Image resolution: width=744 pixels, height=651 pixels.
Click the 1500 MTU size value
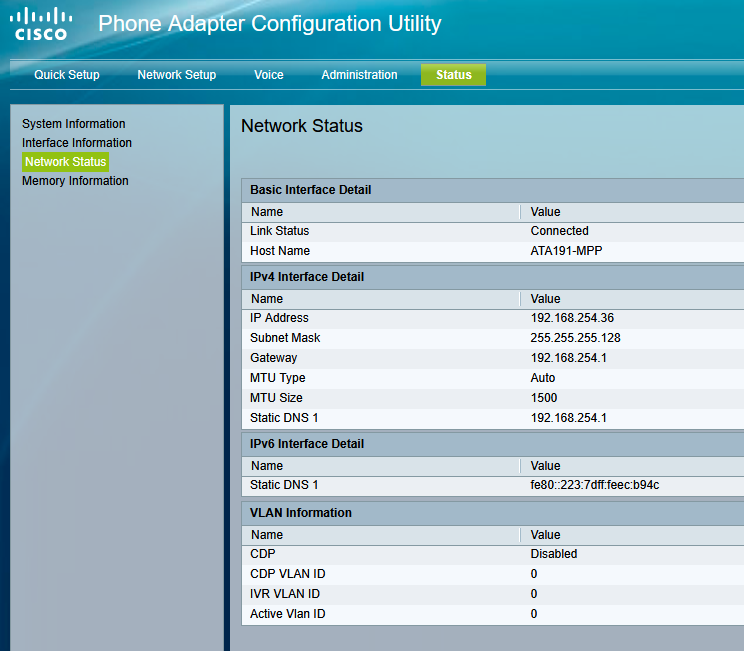(x=544, y=398)
